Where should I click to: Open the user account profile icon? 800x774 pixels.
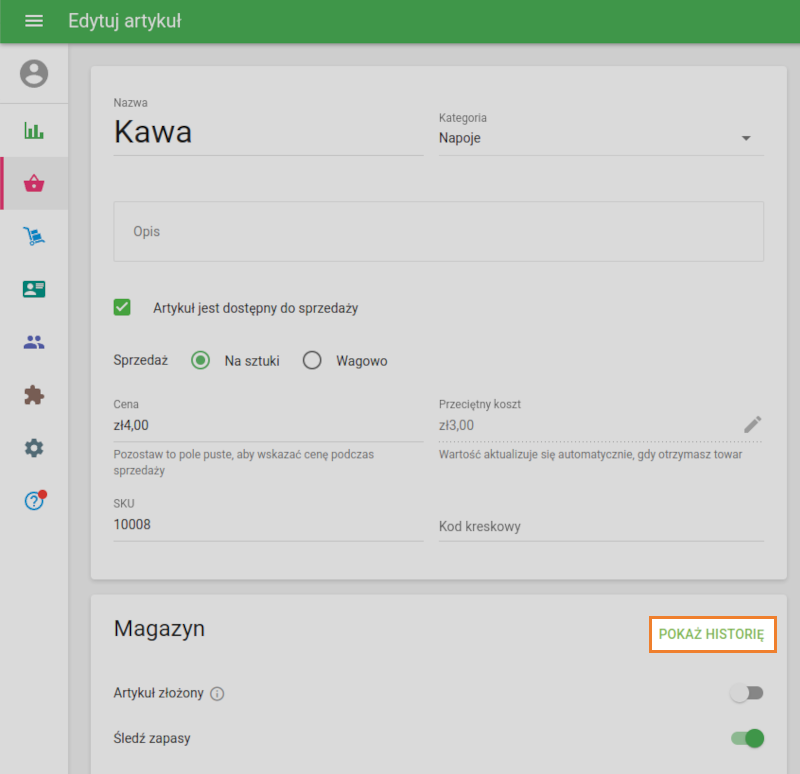34,74
